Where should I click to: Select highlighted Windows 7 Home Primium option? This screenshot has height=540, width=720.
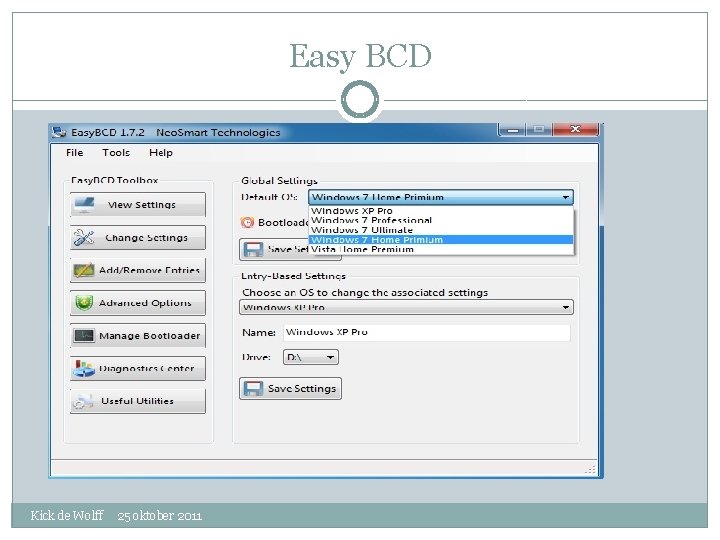(441, 240)
